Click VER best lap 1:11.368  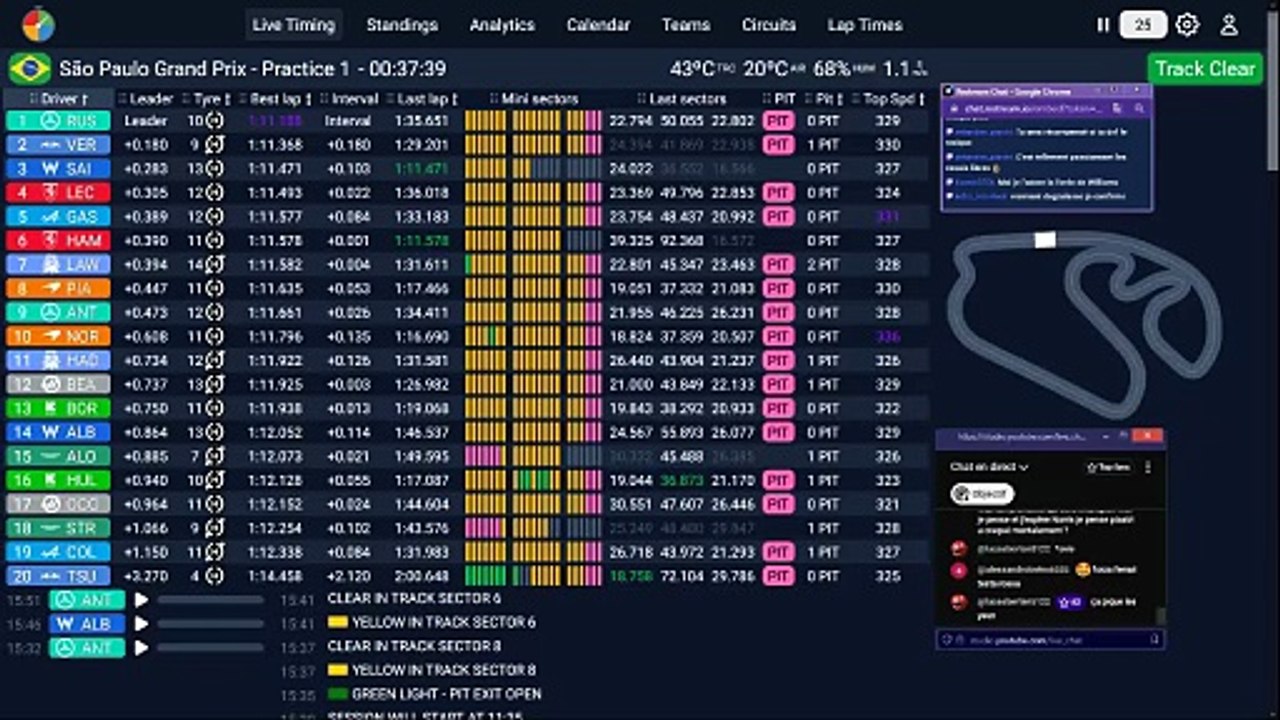(274, 145)
